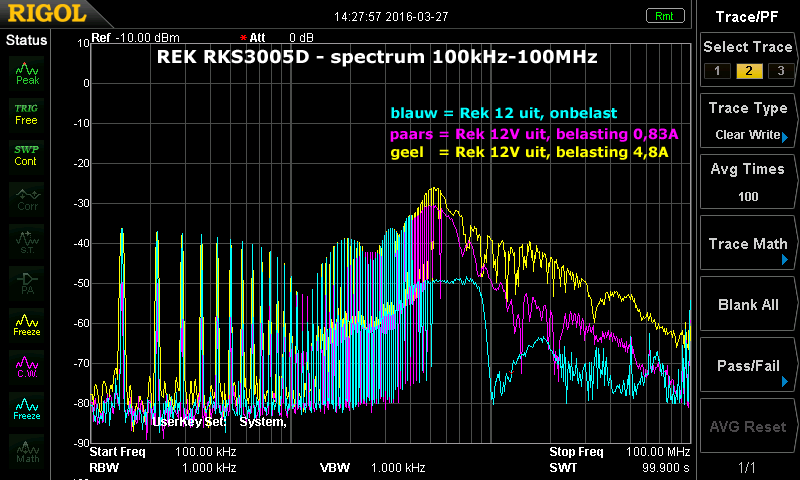Click the AVG Reset softkey

[747, 426]
